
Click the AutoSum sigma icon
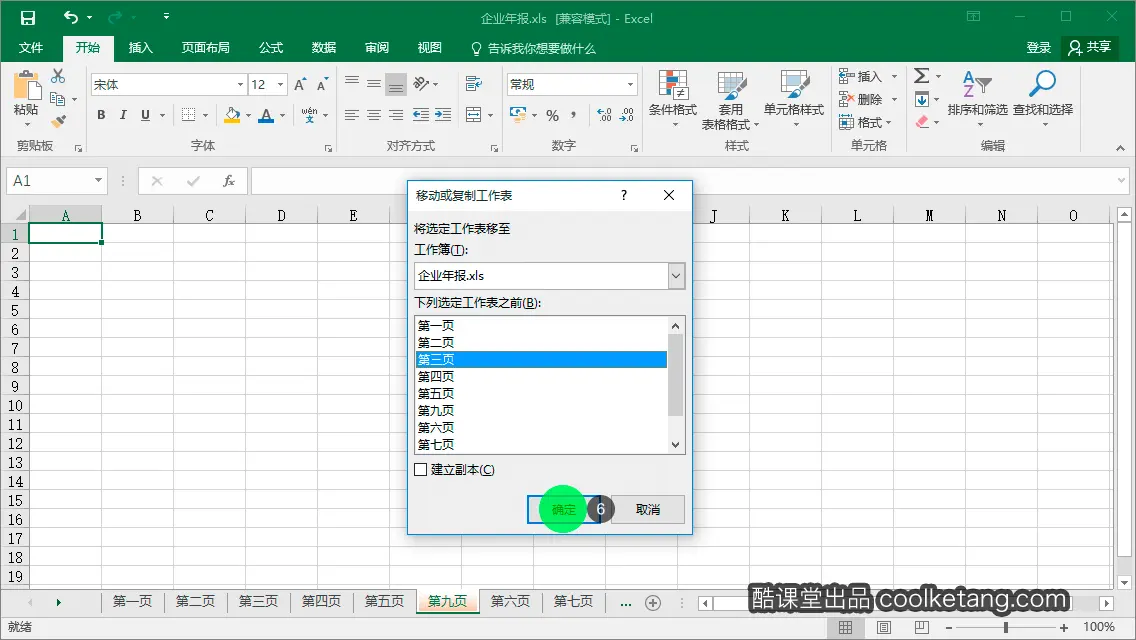pos(922,76)
